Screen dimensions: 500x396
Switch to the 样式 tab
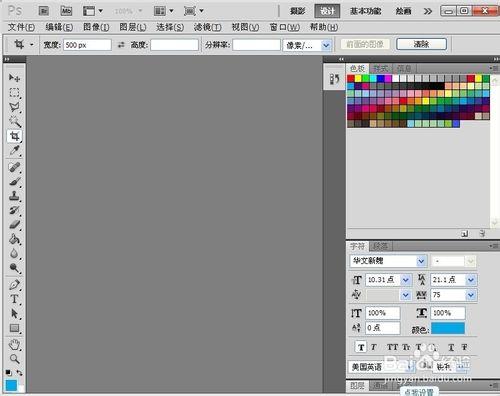click(x=380, y=68)
